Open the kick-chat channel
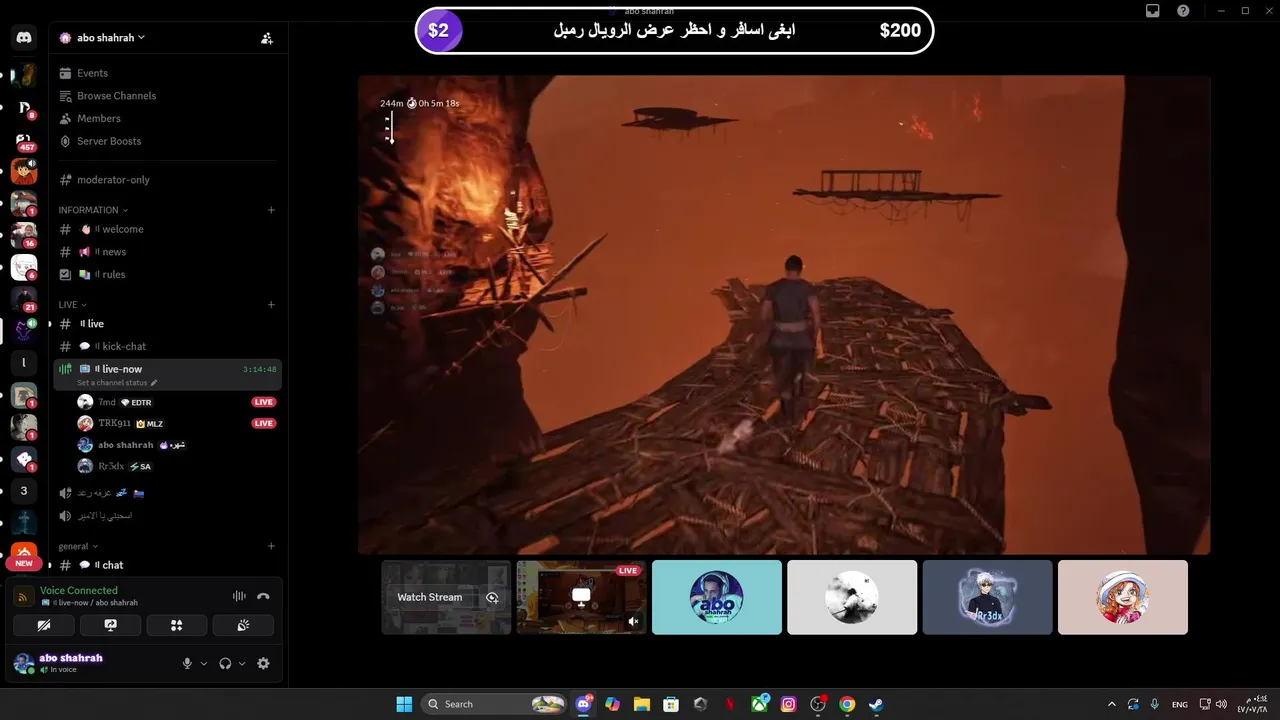The height and width of the screenshot is (720, 1280). (x=168, y=346)
